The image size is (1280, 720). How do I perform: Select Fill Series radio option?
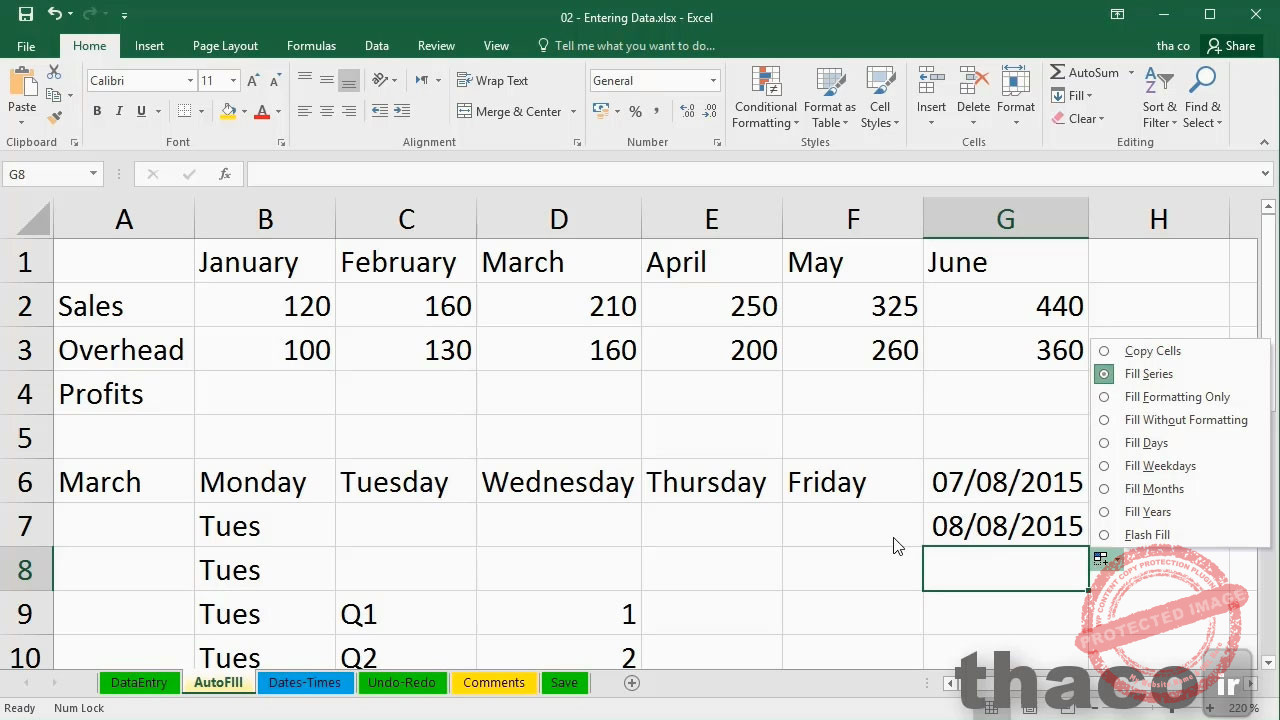click(x=1104, y=374)
